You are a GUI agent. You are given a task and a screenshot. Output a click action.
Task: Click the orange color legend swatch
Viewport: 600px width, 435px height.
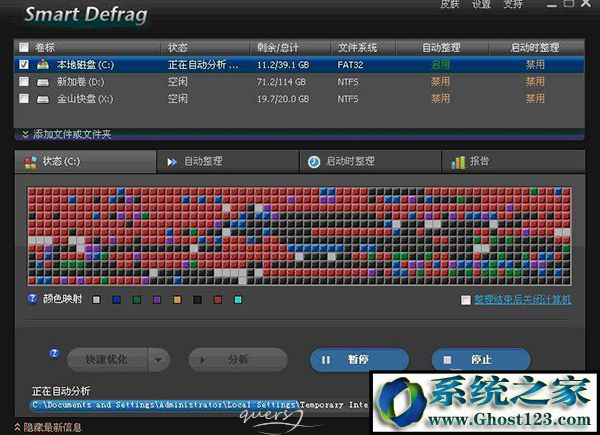pos(177,300)
